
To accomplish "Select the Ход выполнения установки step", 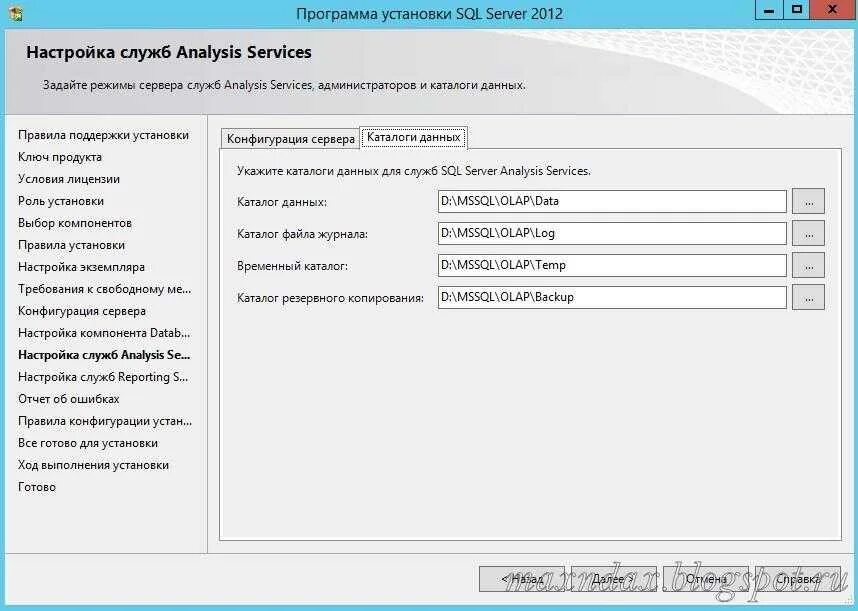I will [x=94, y=465].
